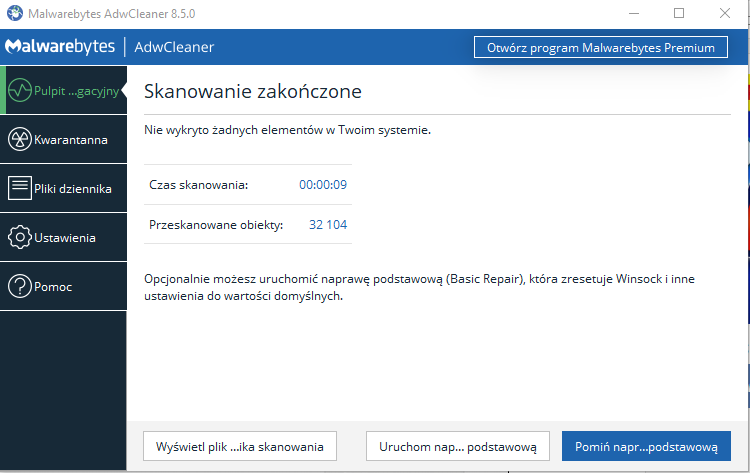This screenshot has width=750, height=473.
Task: Click scan time value 00:00:09
Action: point(323,185)
